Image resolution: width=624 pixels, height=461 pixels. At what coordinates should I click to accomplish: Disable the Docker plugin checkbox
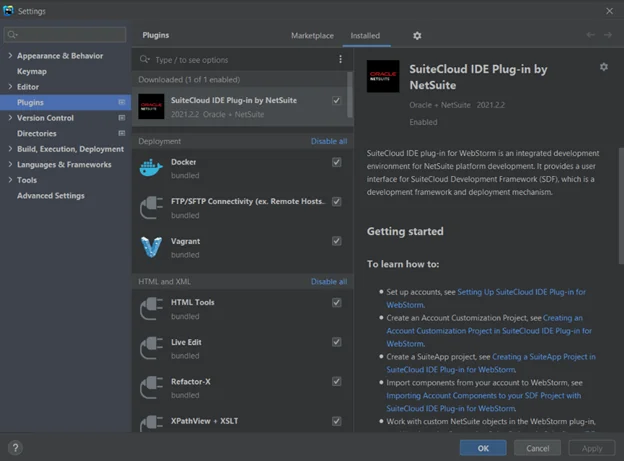337,162
